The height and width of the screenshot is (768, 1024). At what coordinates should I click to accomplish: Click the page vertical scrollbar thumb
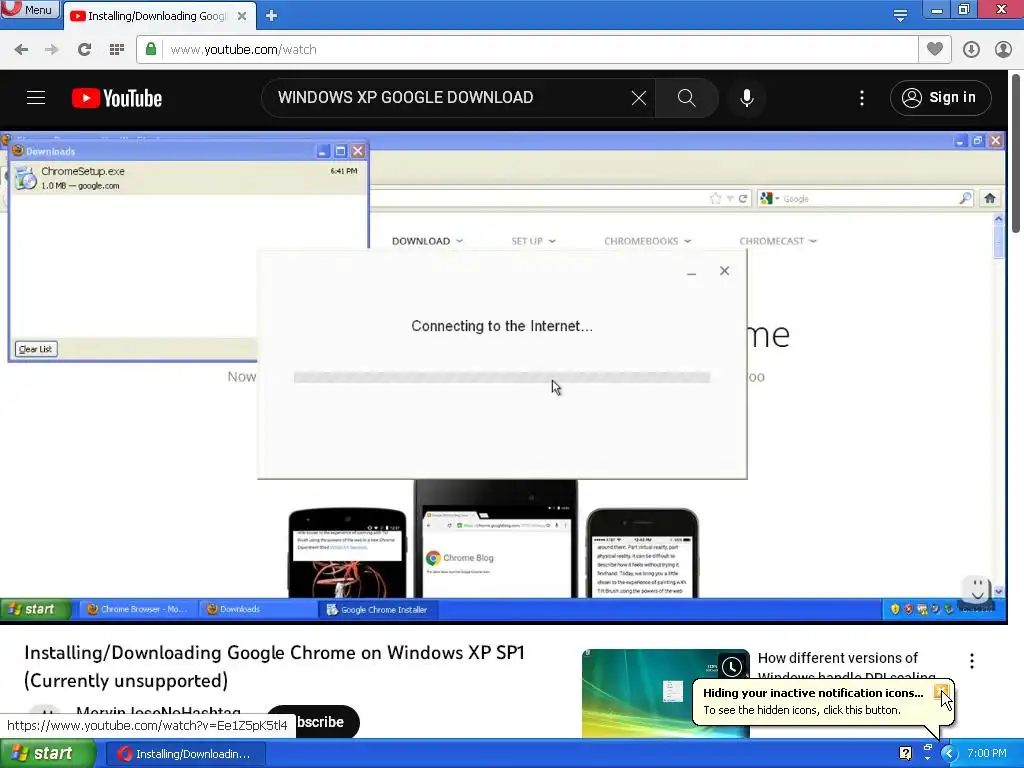tap(1016, 153)
